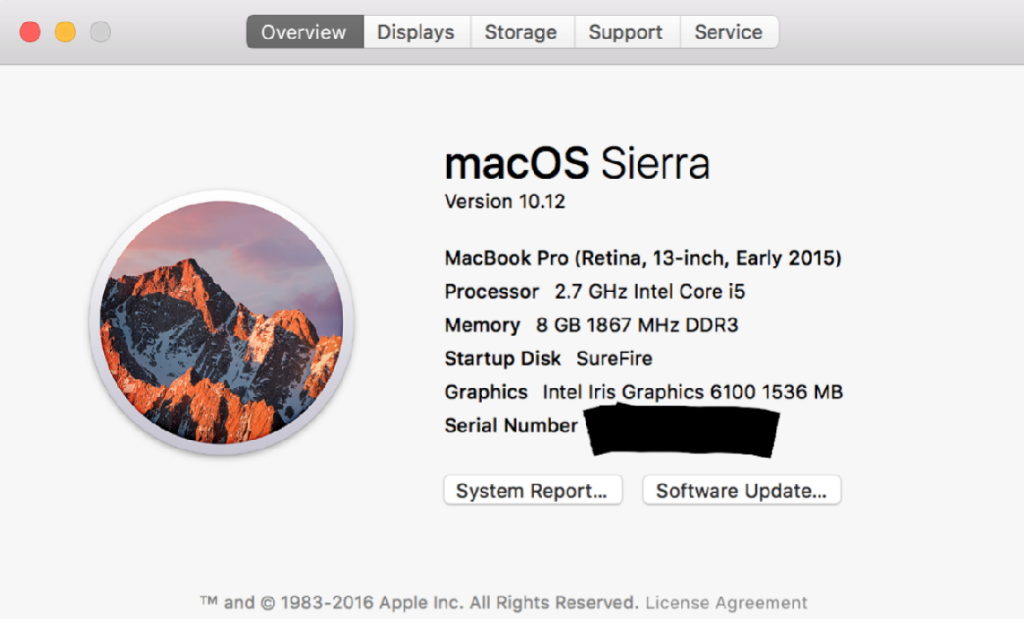Open the Displays tab

(x=415, y=32)
